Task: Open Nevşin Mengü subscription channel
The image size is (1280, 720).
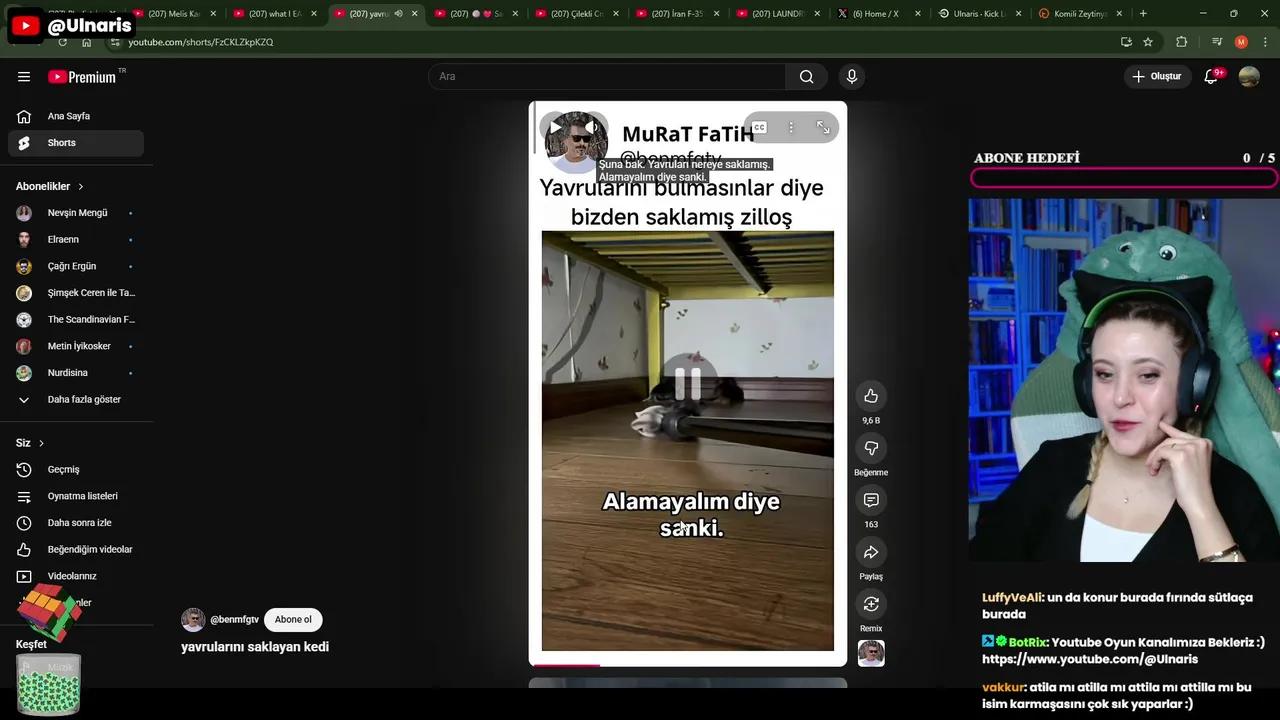Action: pyautogui.click(x=76, y=213)
